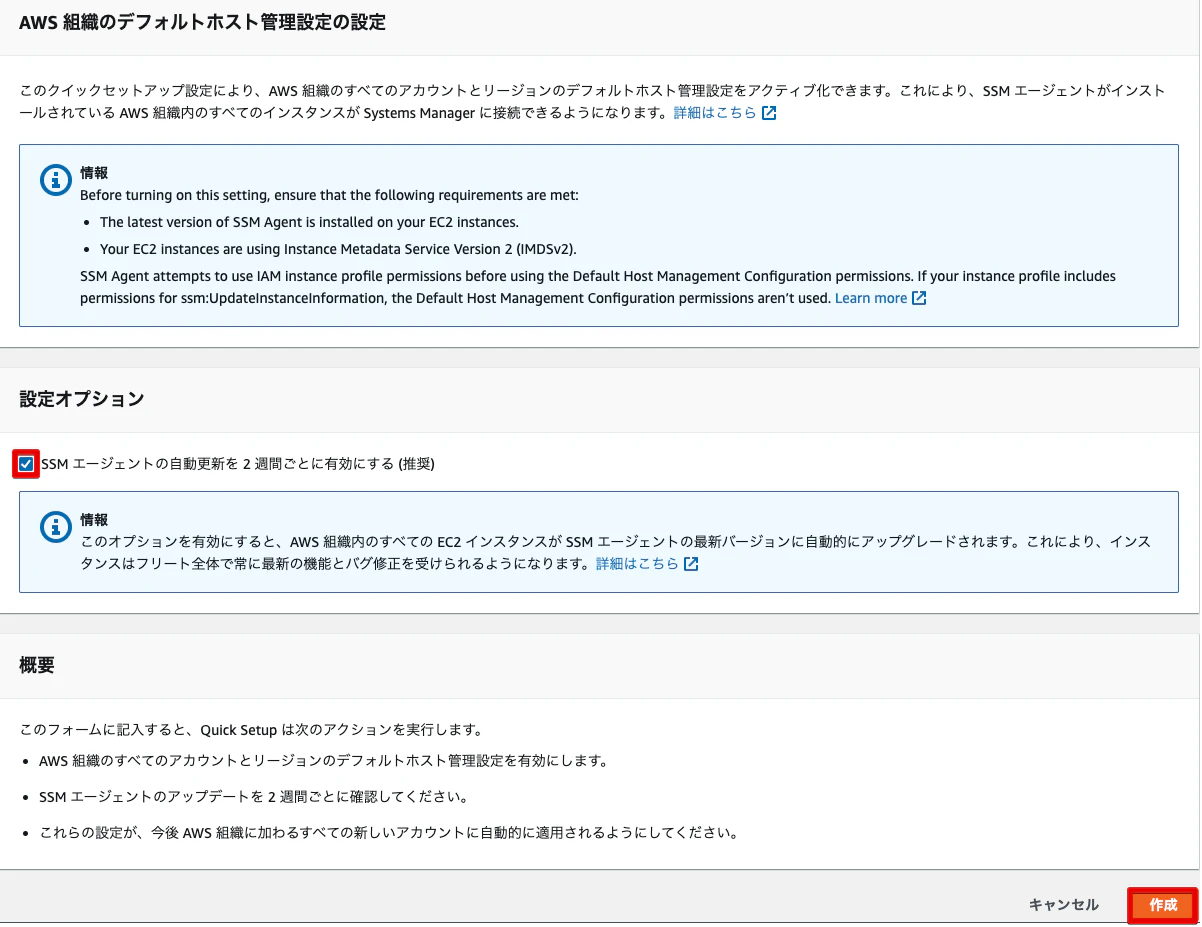The height and width of the screenshot is (927, 1202).
Task: Open the top 詳細はこちら link
Action: tap(715, 113)
